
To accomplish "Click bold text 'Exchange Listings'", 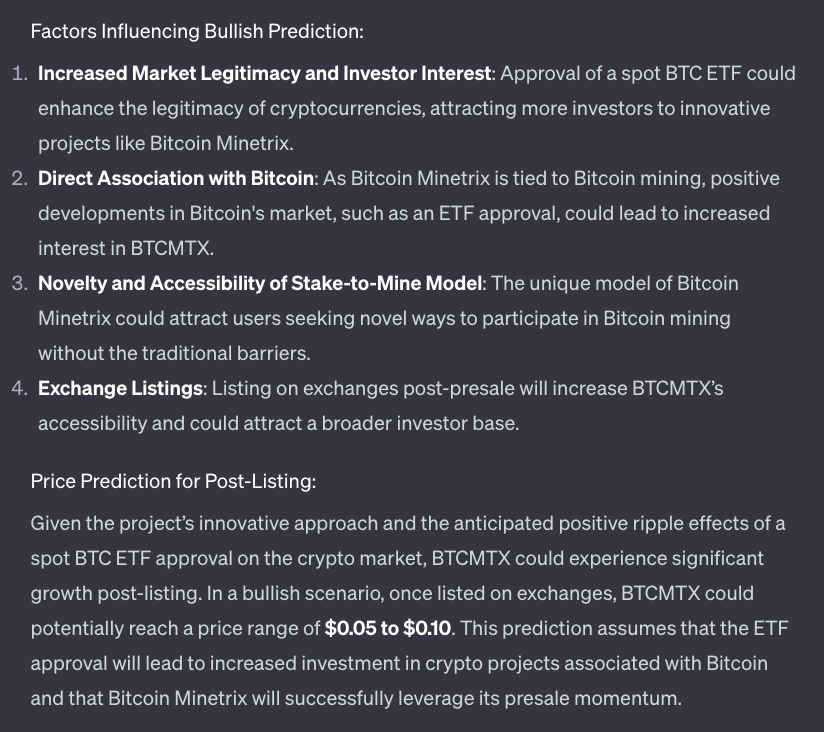I will pyautogui.click(x=120, y=389).
